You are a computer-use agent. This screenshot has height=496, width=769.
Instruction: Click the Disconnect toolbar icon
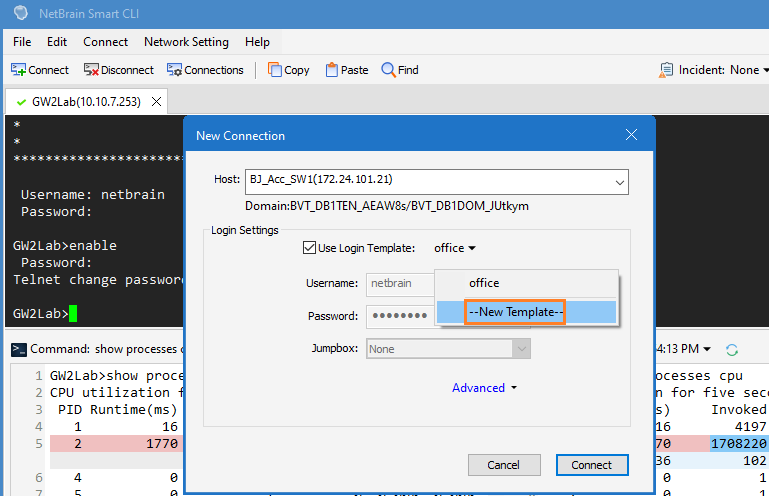point(91,70)
